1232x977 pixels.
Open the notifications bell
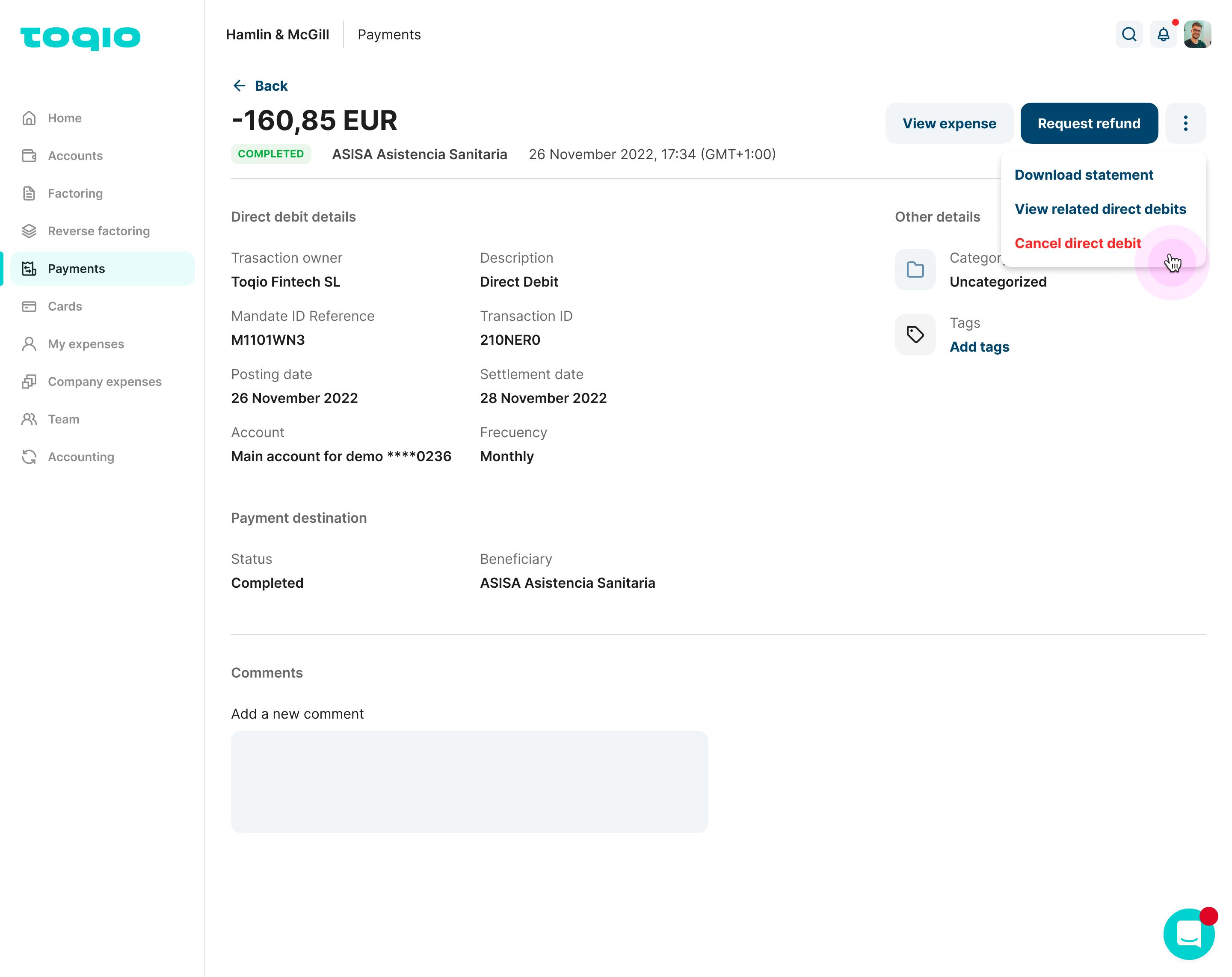click(1163, 35)
